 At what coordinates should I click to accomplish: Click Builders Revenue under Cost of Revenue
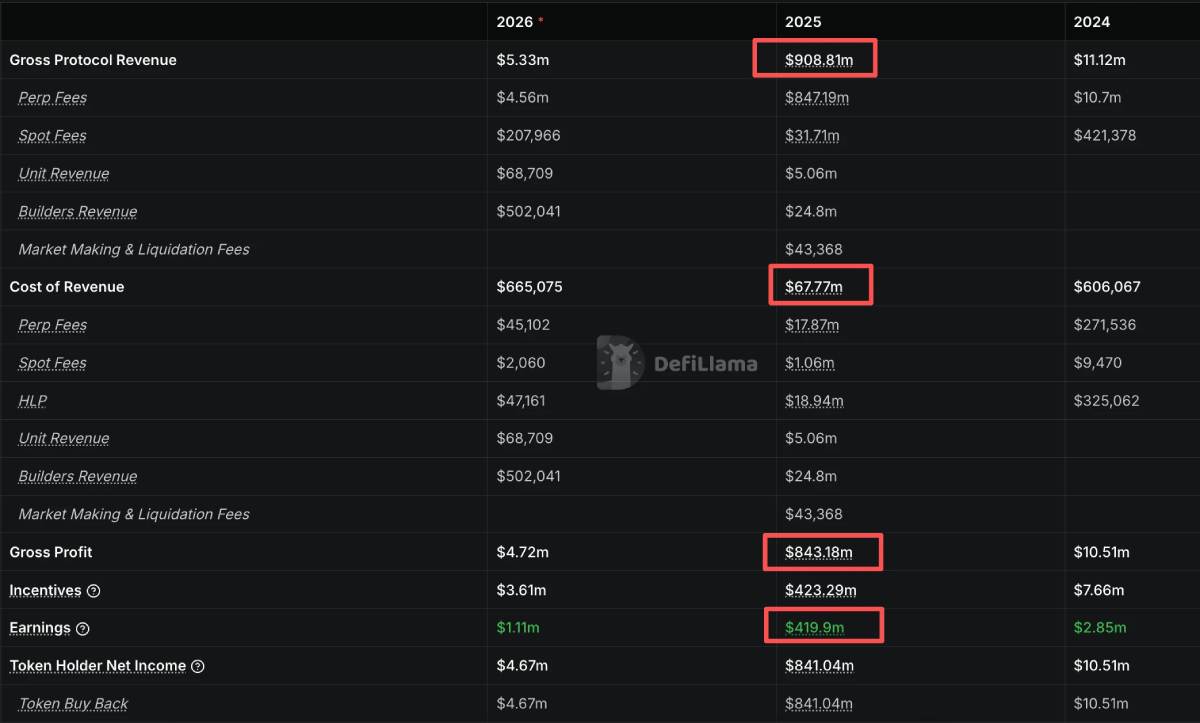78,477
